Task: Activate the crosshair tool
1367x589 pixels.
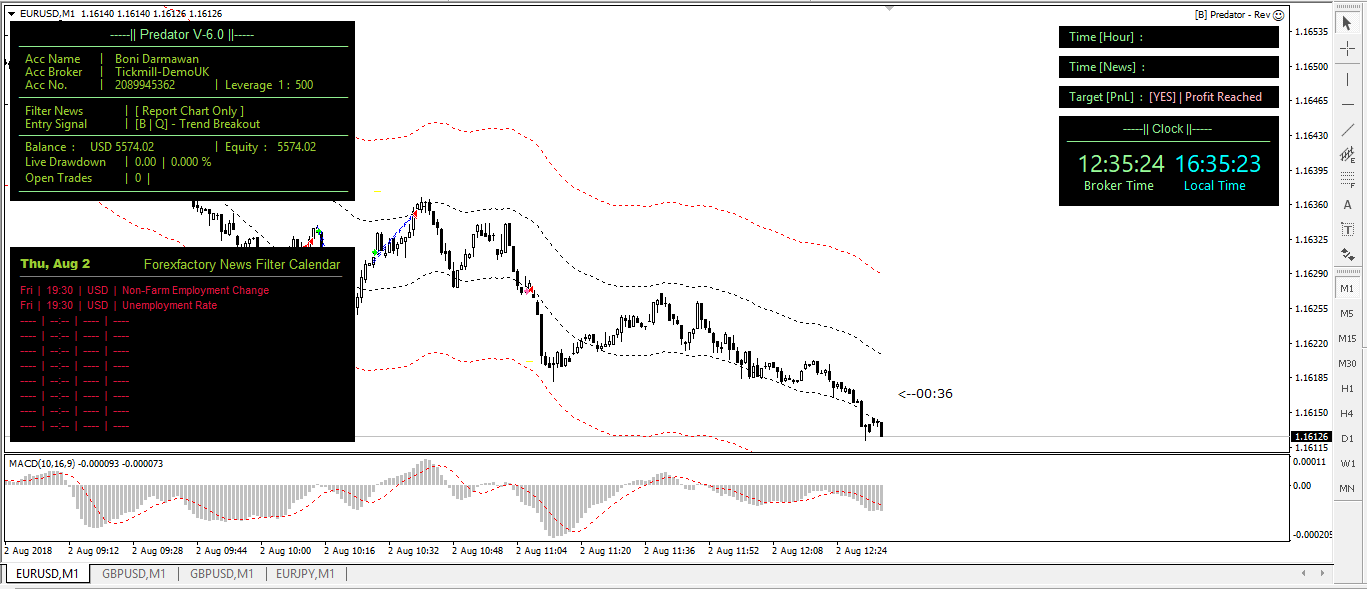Action: [x=1347, y=47]
